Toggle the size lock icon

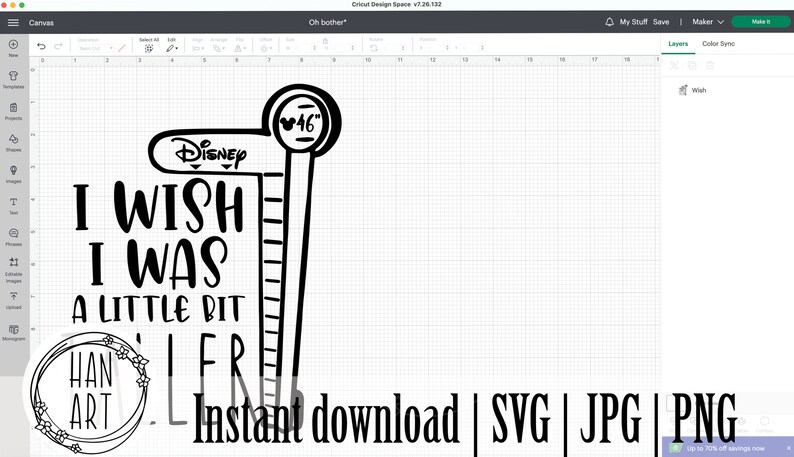(325, 41)
